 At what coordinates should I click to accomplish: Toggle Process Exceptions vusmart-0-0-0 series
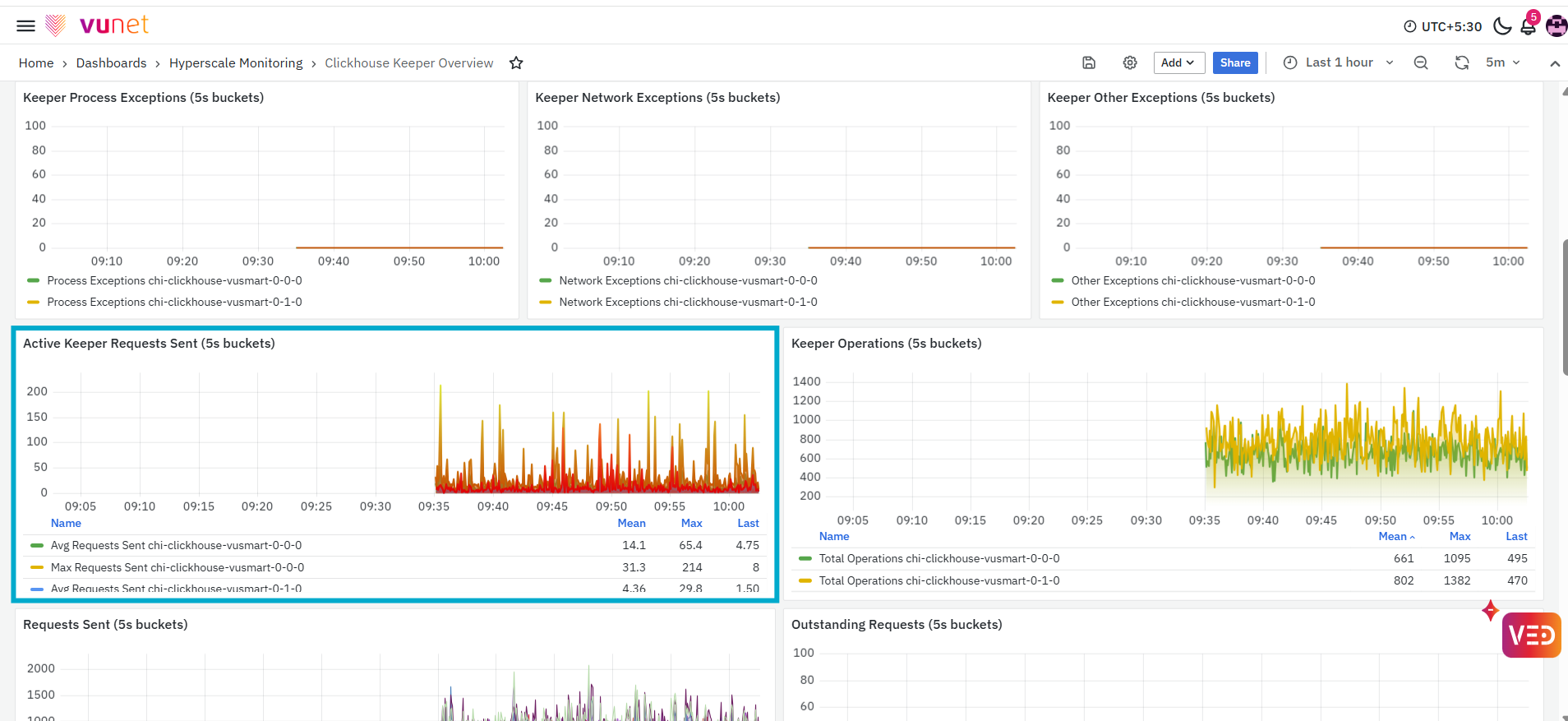tap(174, 280)
